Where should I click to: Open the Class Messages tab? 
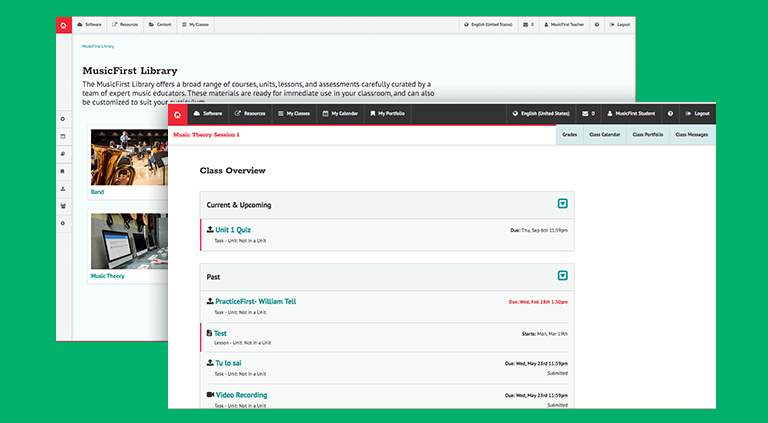pos(692,134)
